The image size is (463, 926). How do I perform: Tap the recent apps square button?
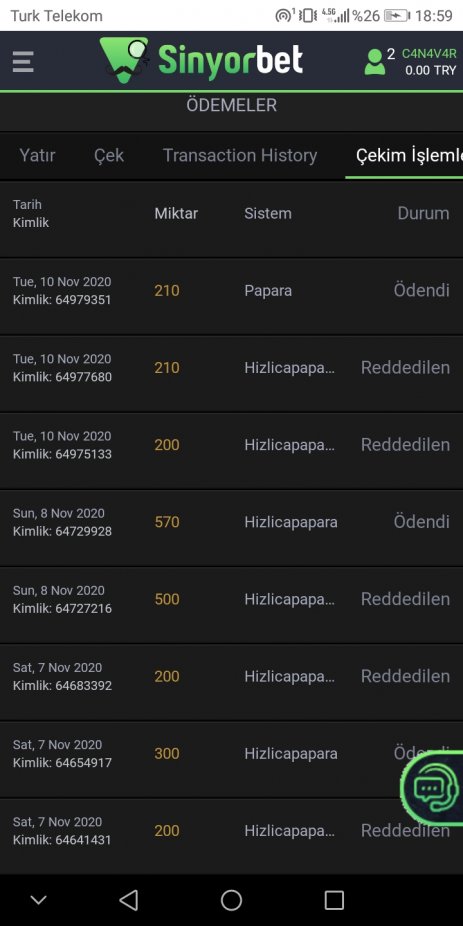334,900
